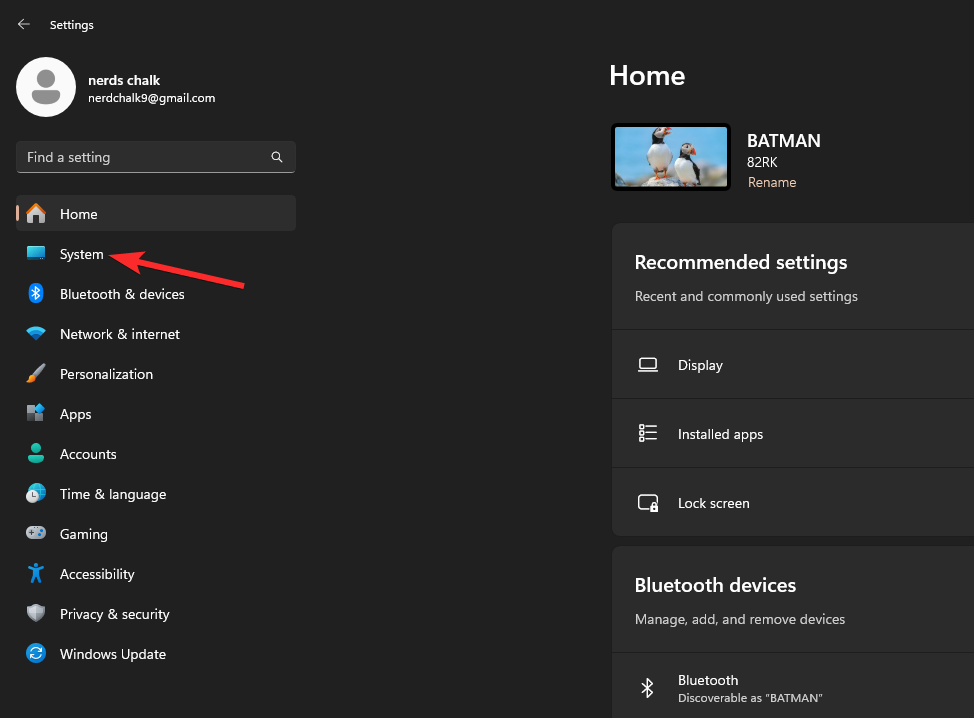Click the Windows Update icon
The image size is (974, 718).
tap(36, 654)
